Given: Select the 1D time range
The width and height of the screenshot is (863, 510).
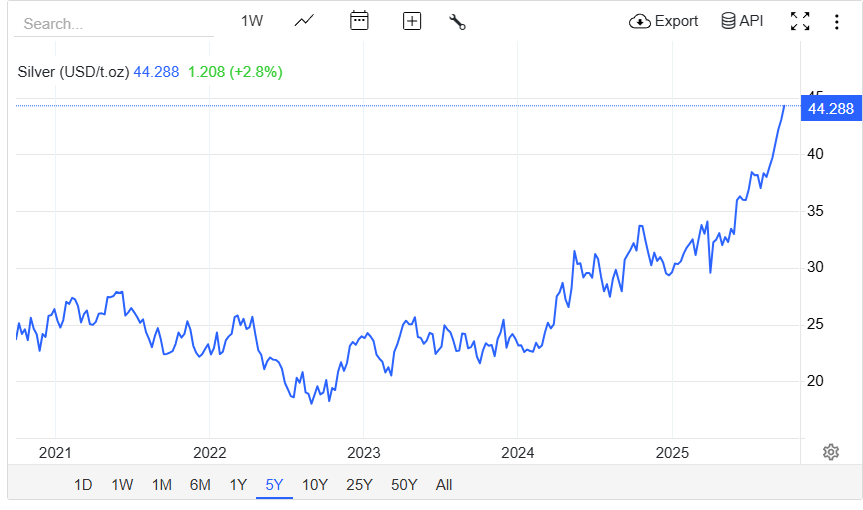Looking at the screenshot, I should (83, 485).
